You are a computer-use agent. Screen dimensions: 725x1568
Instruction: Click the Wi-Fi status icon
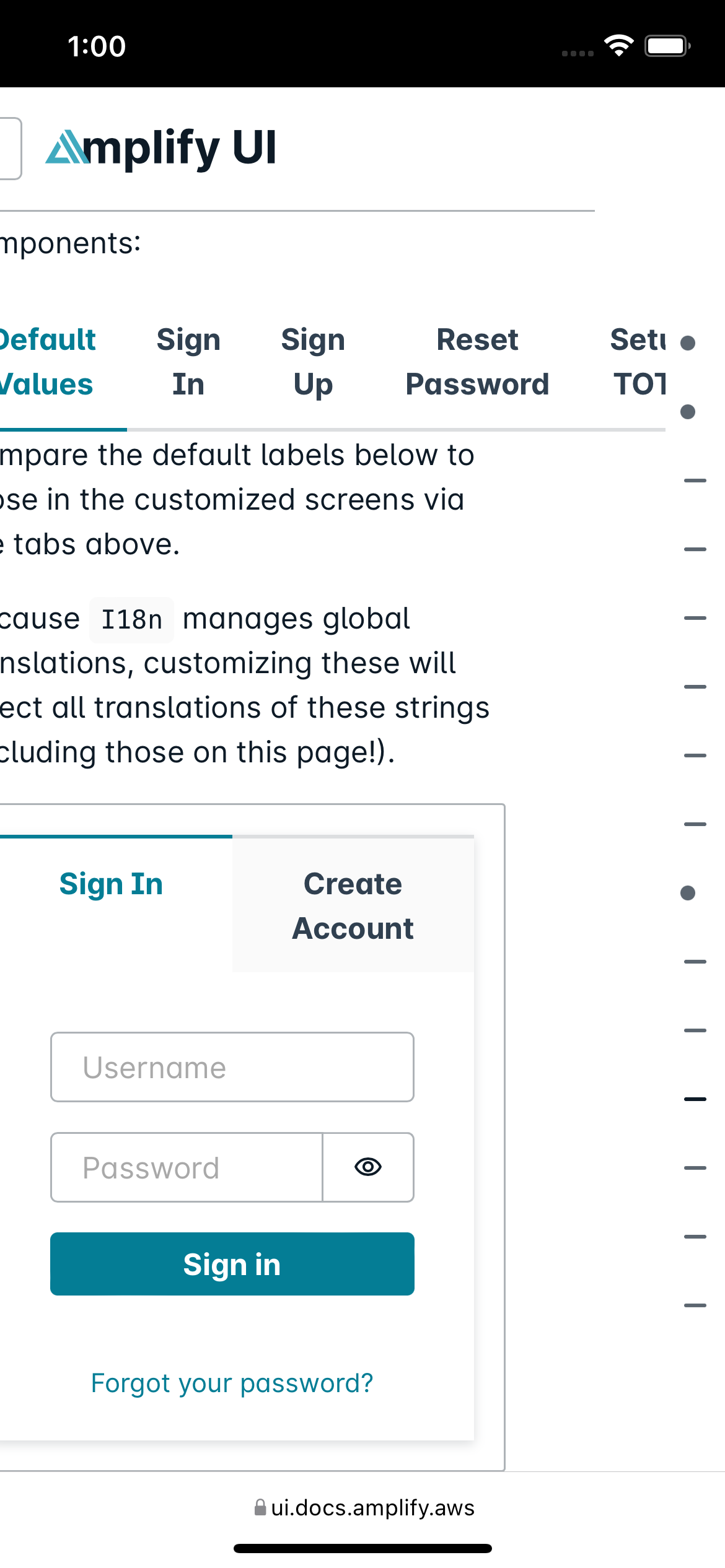coord(618,45)
